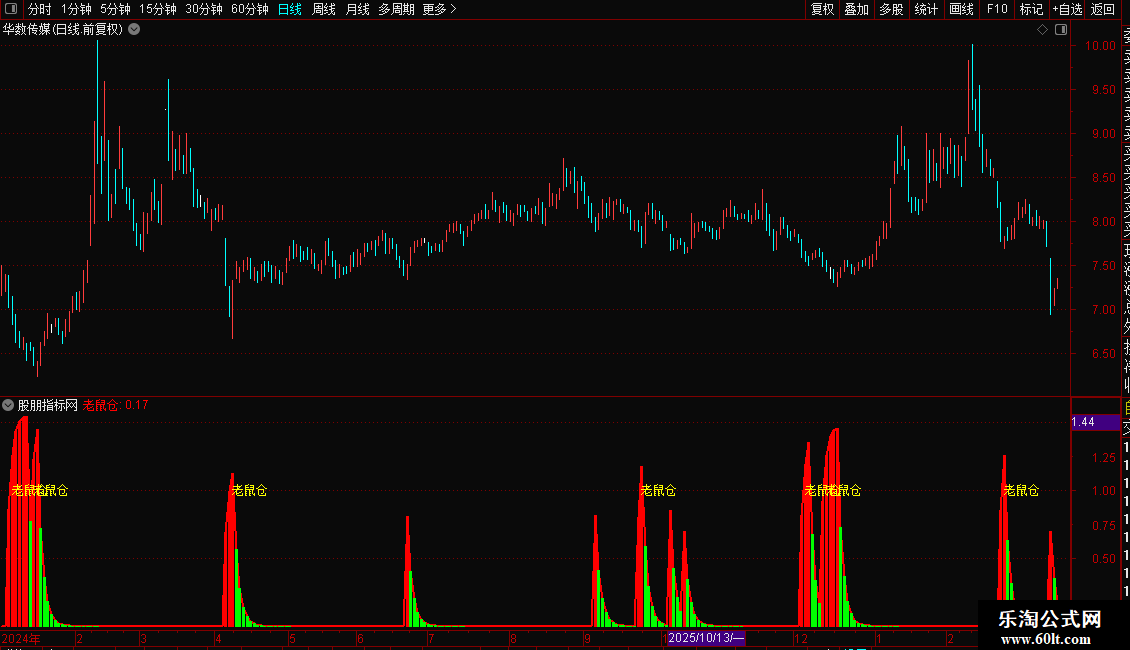Switch to 分时 intraday view

tap(40, 9)
